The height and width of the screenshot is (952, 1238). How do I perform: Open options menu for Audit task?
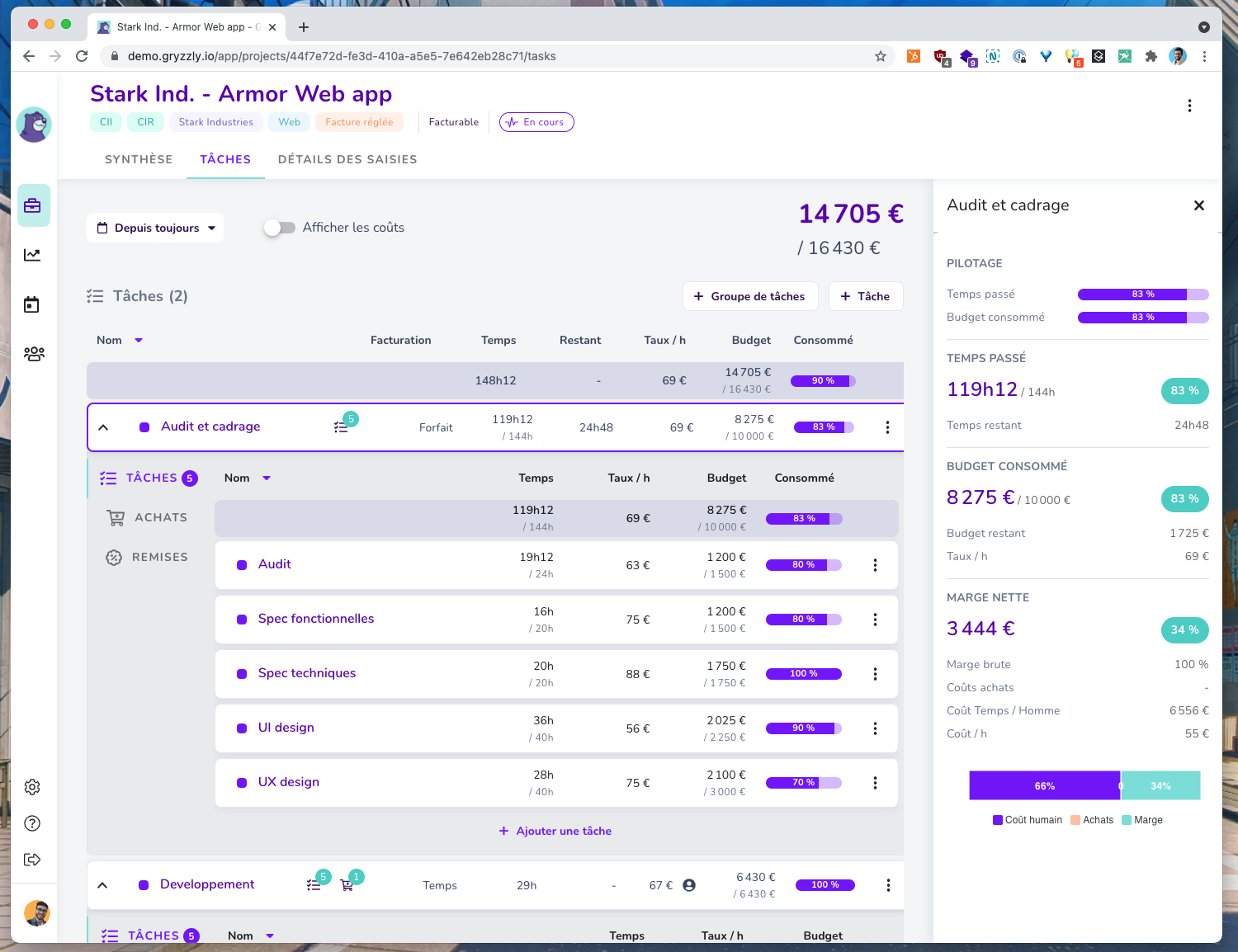click(x=875, y=565)
